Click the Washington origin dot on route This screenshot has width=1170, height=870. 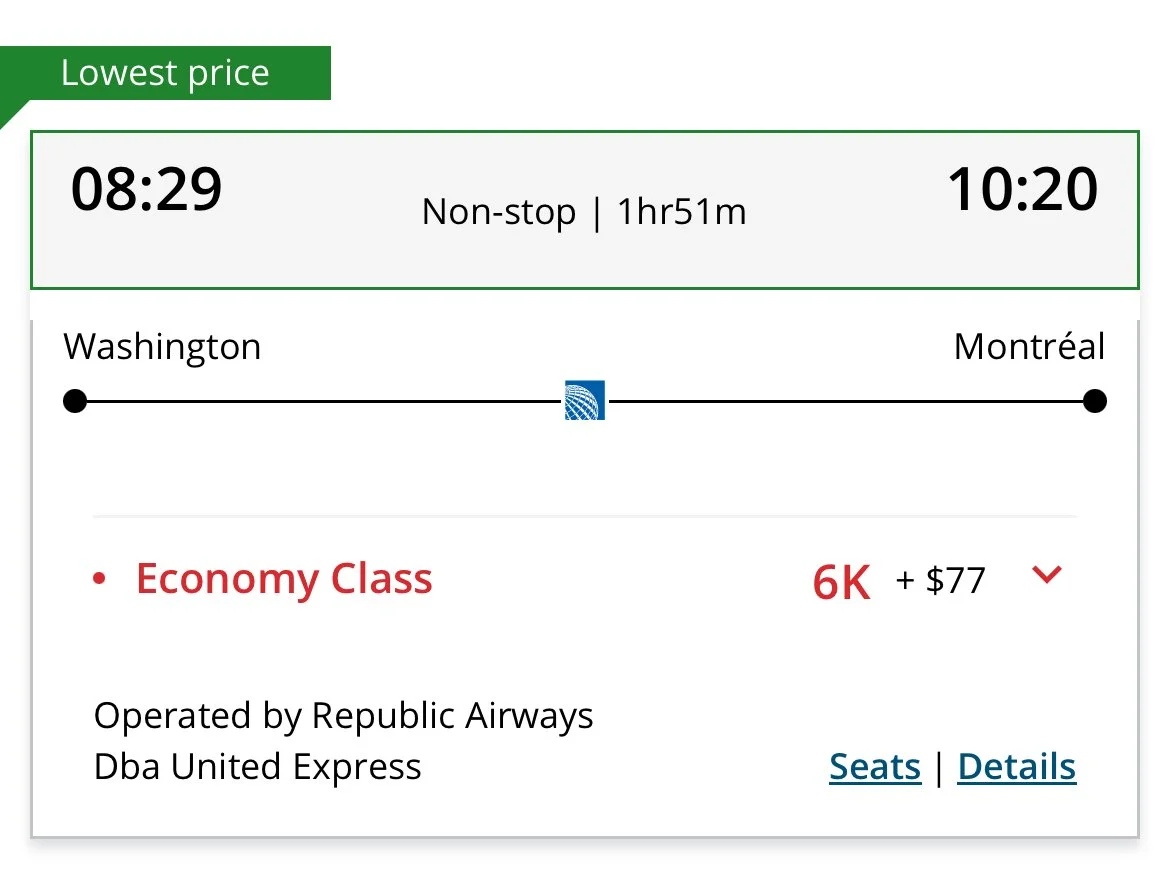(x=75, y=402)
